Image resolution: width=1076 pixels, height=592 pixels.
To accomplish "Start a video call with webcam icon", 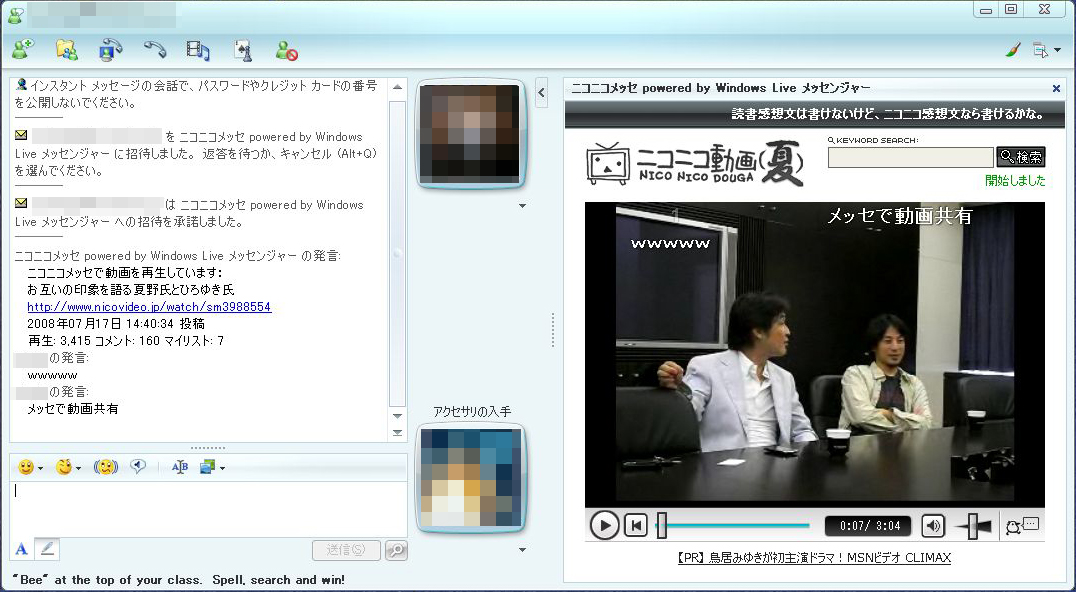I will coord(110,50).
